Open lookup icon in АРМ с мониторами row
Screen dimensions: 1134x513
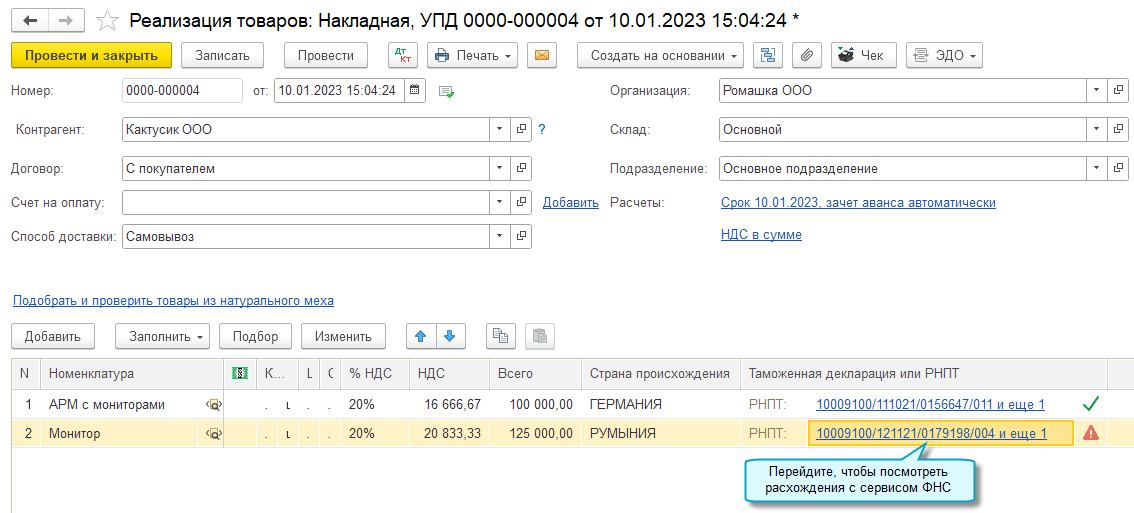[x=213, y=405]
